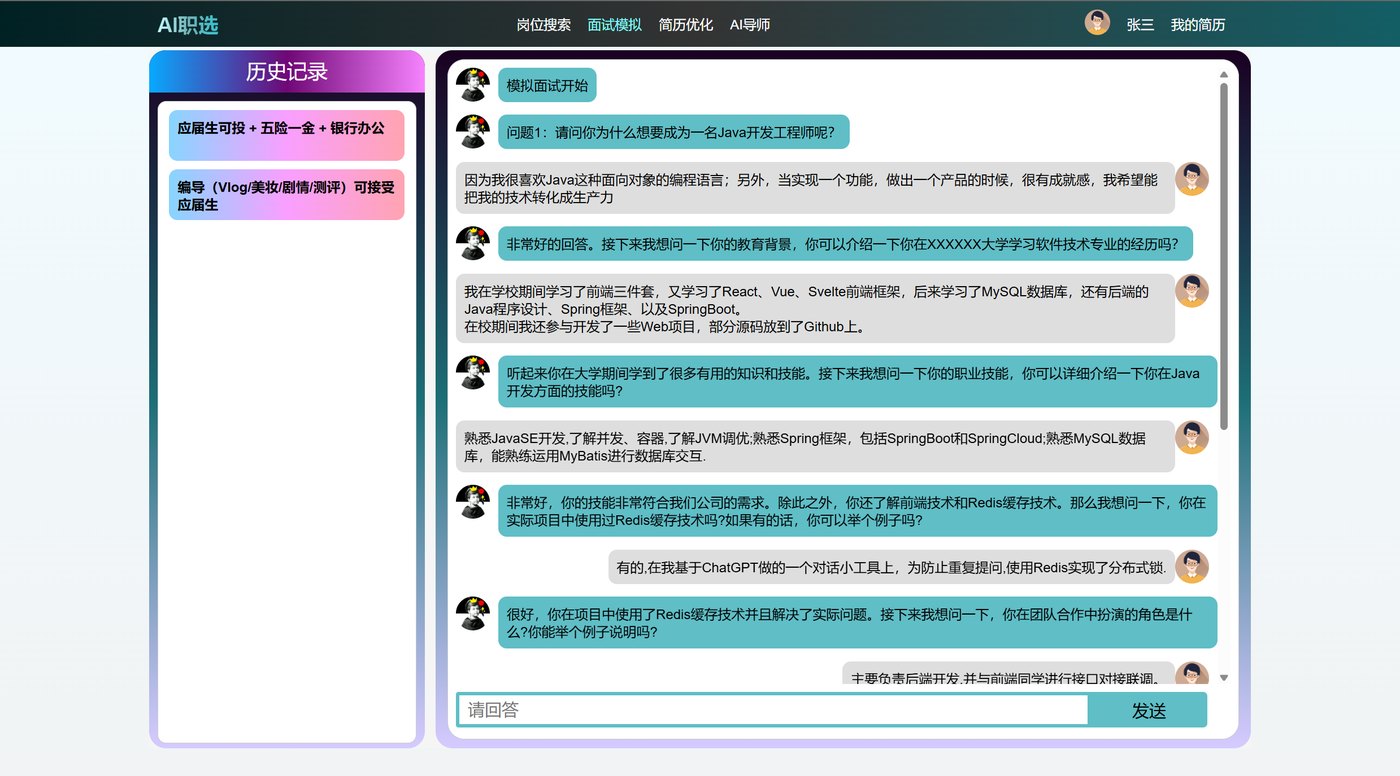
Task: Click chat scrollbar down arrow
Action: [1224, 678]
